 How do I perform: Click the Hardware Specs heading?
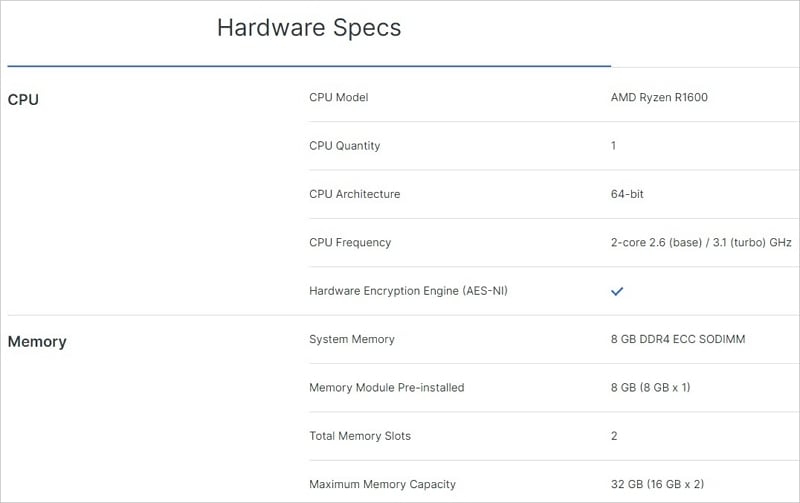[x=309, y=28]
